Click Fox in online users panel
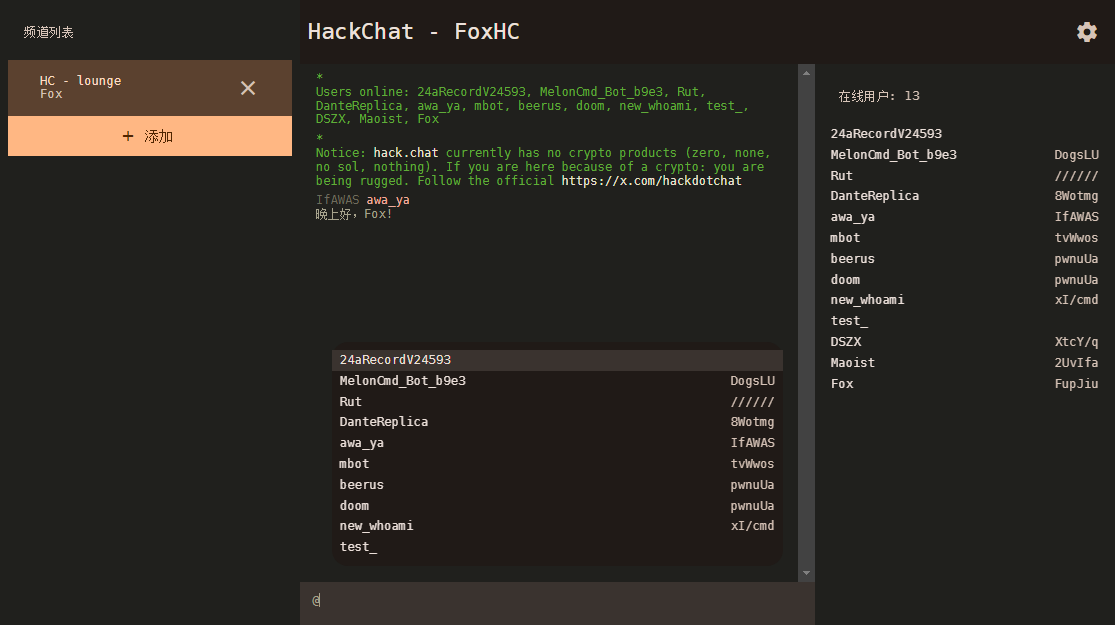 click(x=842, y=384)
